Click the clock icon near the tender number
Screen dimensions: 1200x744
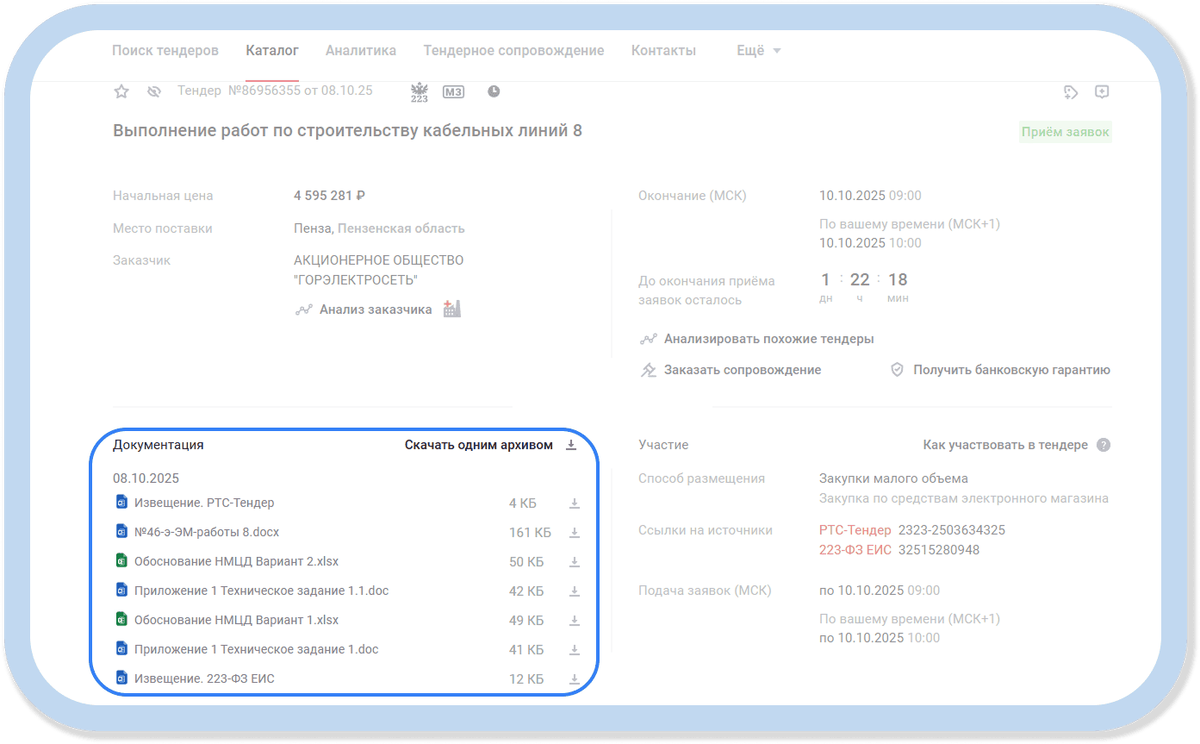(494, 91)
